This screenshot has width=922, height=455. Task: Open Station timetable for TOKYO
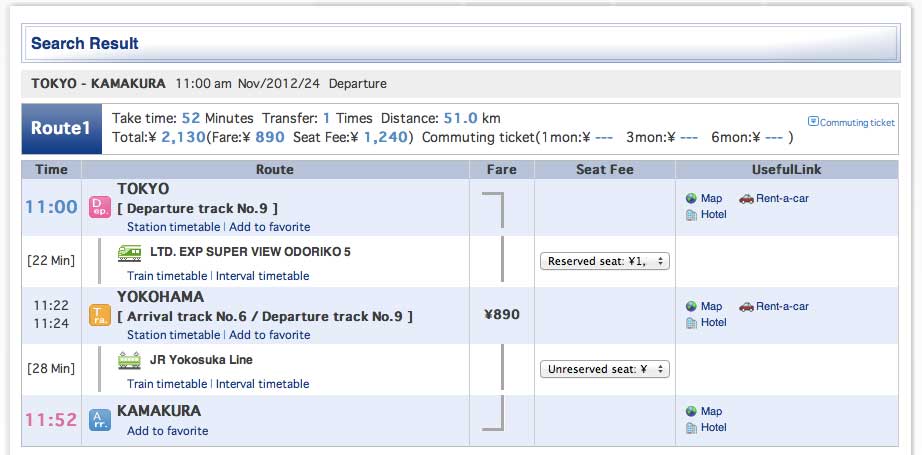[x=173, y=227]
